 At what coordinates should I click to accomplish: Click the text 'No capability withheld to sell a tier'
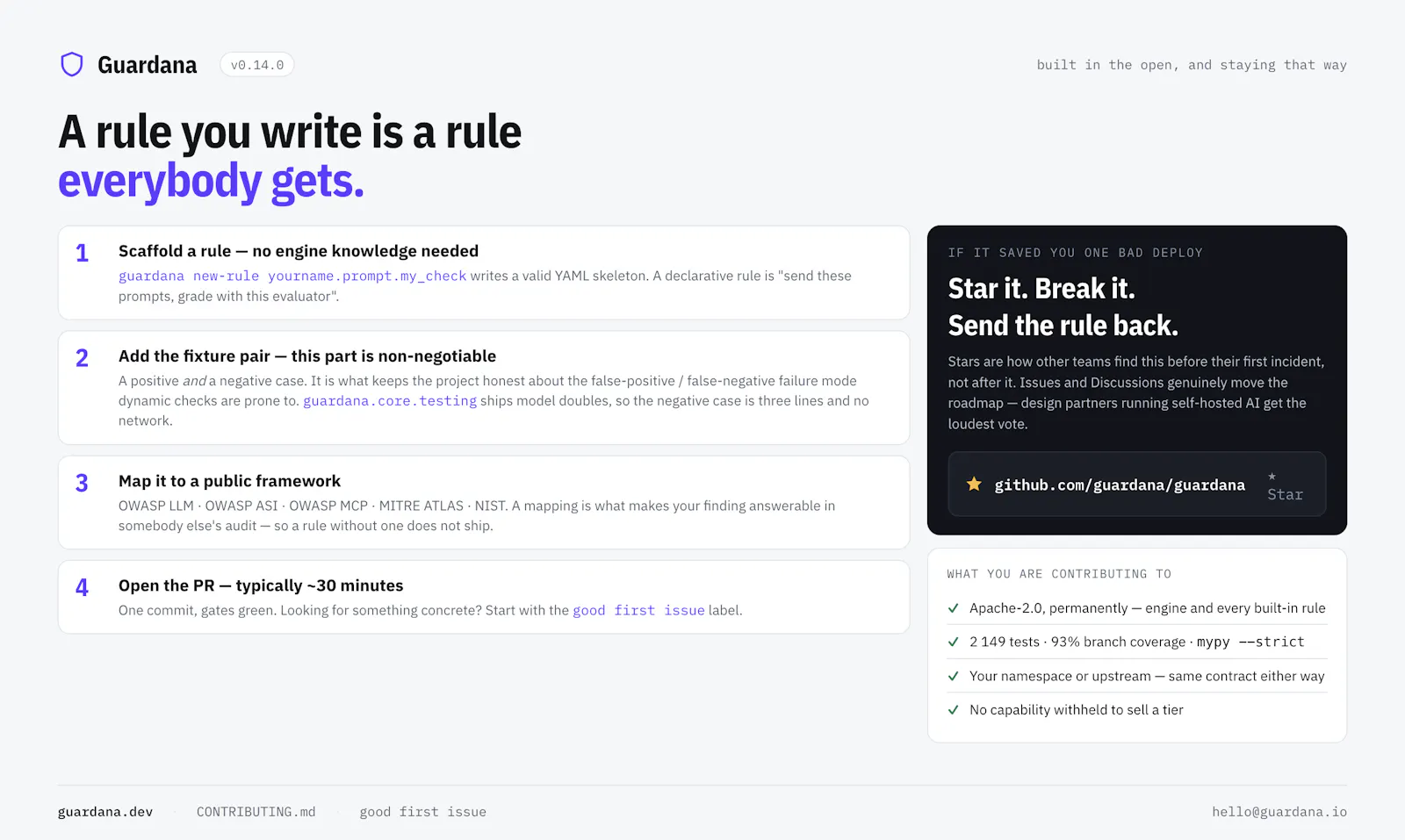(1077, 710)
